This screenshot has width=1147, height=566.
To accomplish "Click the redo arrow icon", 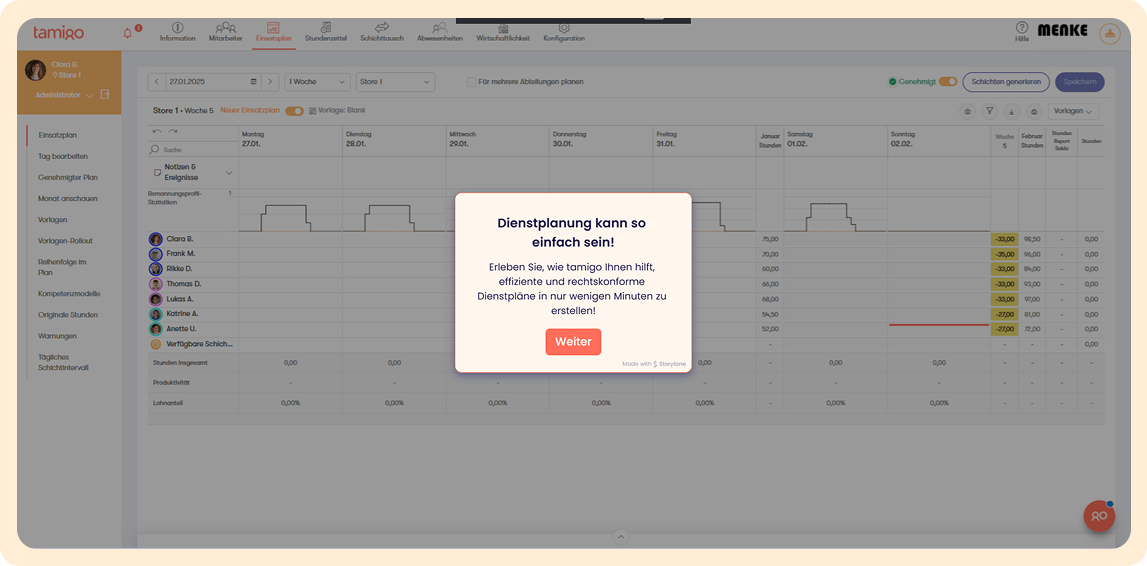I will pos(173,131).
